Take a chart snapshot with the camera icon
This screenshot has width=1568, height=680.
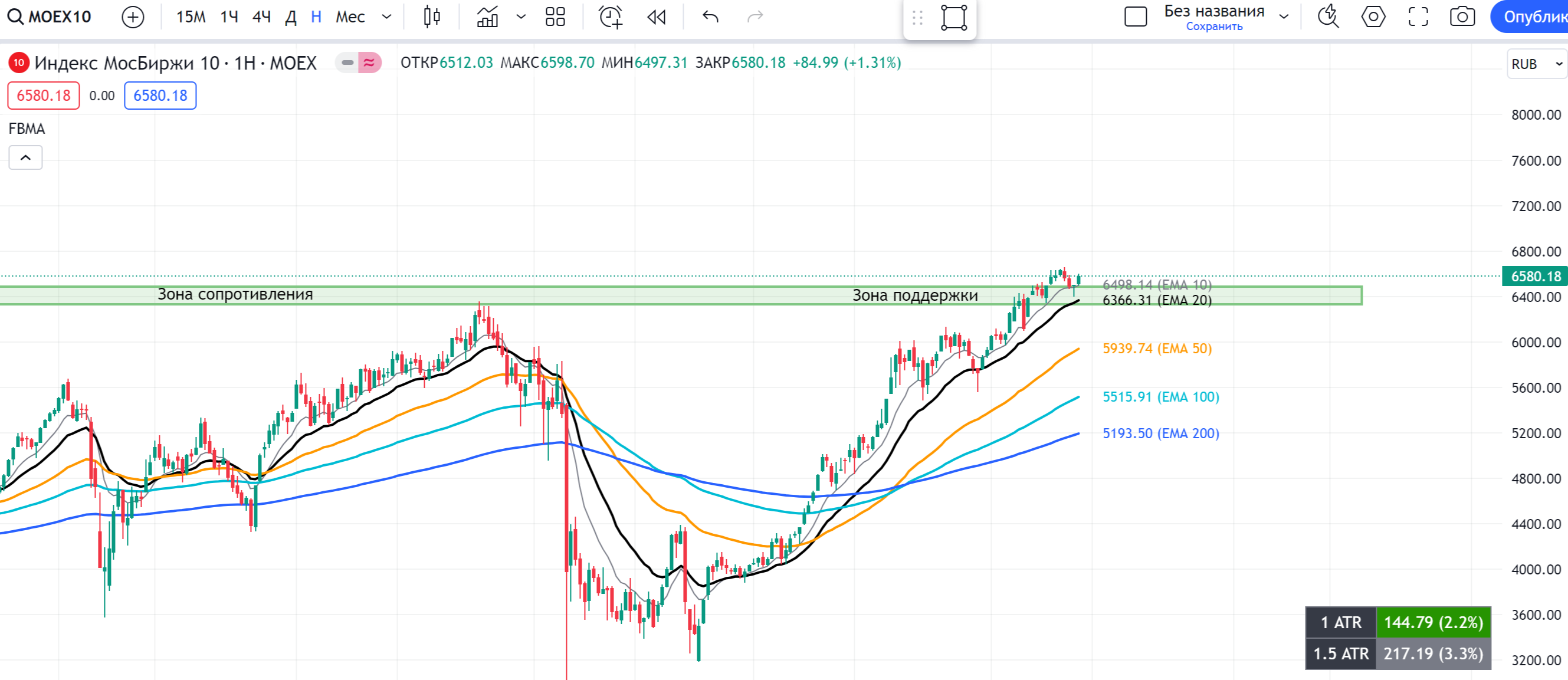(x=1462, y=17)
